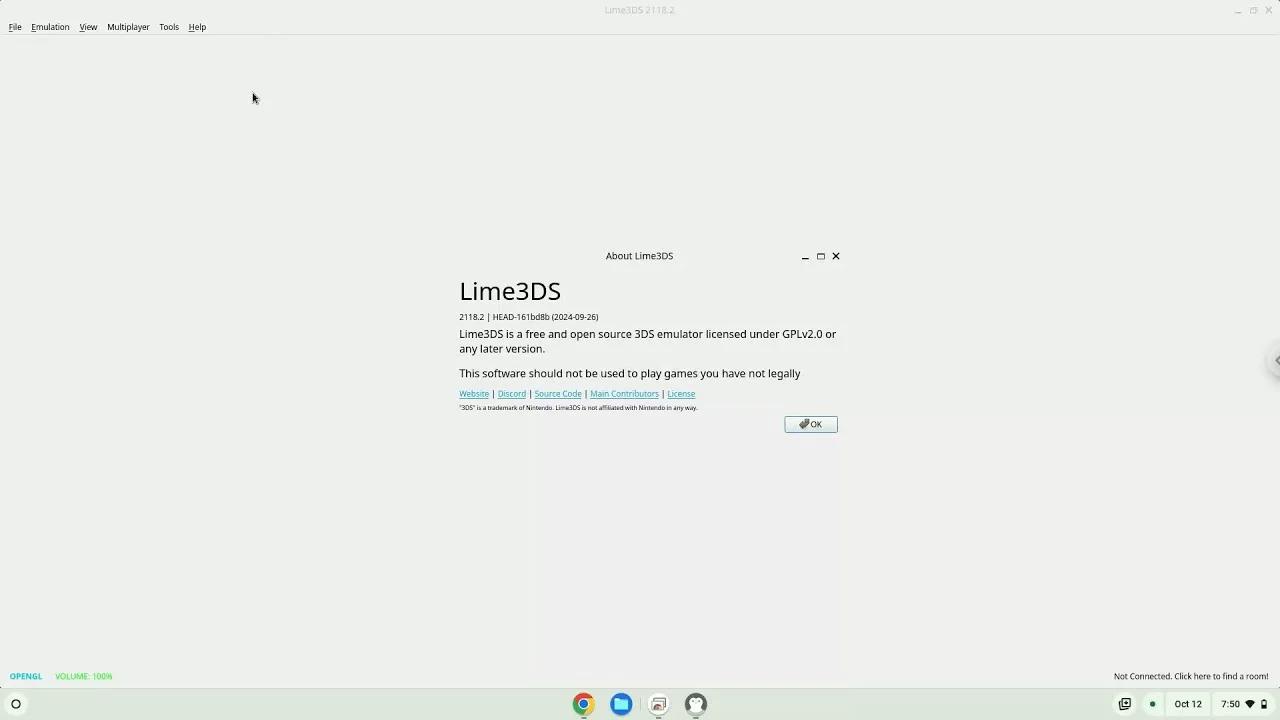
Task: Open the Main Contributors link
Action: click(x=624, y=394)
